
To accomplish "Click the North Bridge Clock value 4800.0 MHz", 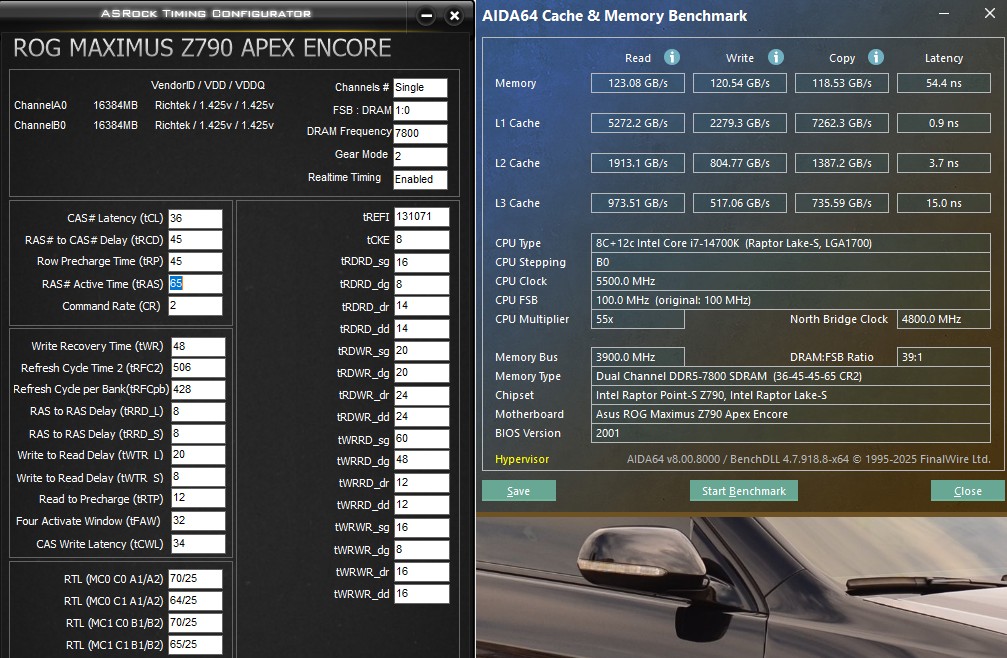I will coord(944,319).
